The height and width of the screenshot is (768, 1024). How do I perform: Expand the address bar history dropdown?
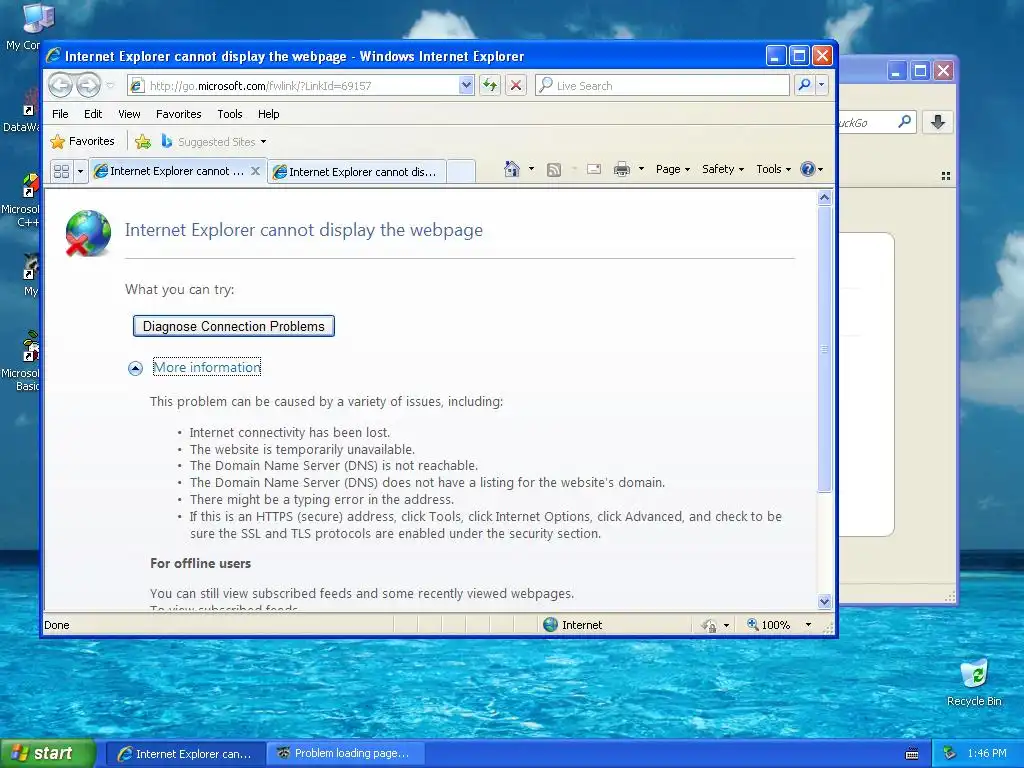click(466, 86)
